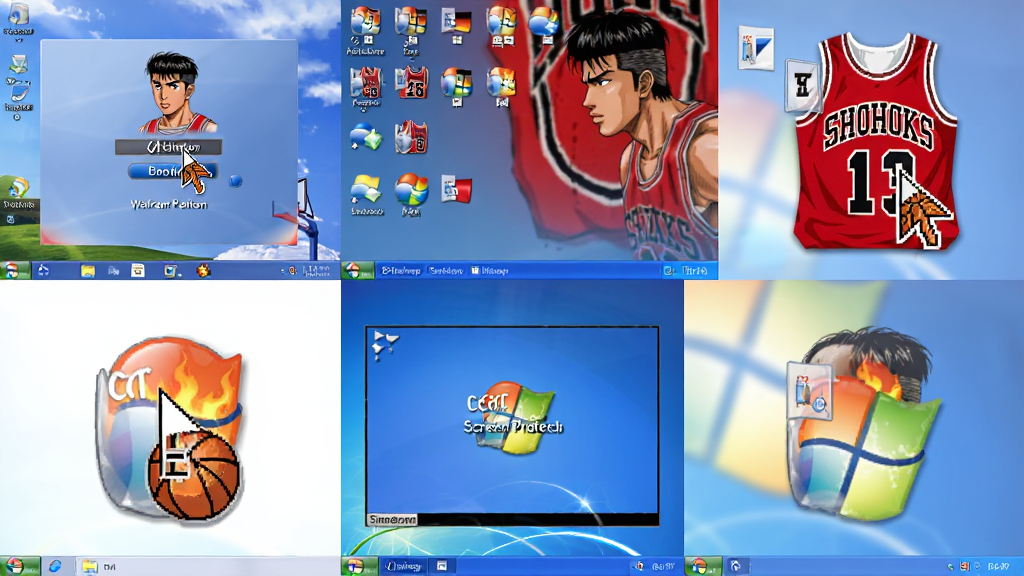
Task: Click the red tray icon in bottom-right taskbar
Action: (x=965, y=566)
